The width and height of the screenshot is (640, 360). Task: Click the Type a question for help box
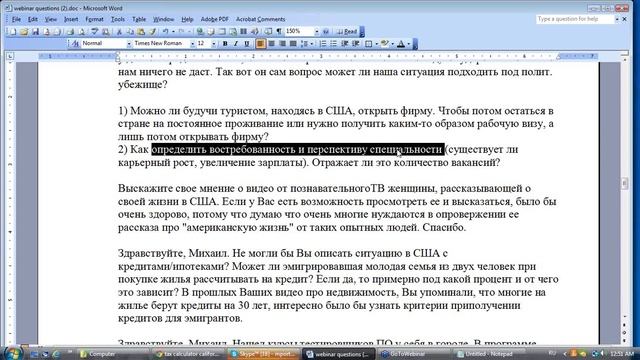click(x=575, y=19)
